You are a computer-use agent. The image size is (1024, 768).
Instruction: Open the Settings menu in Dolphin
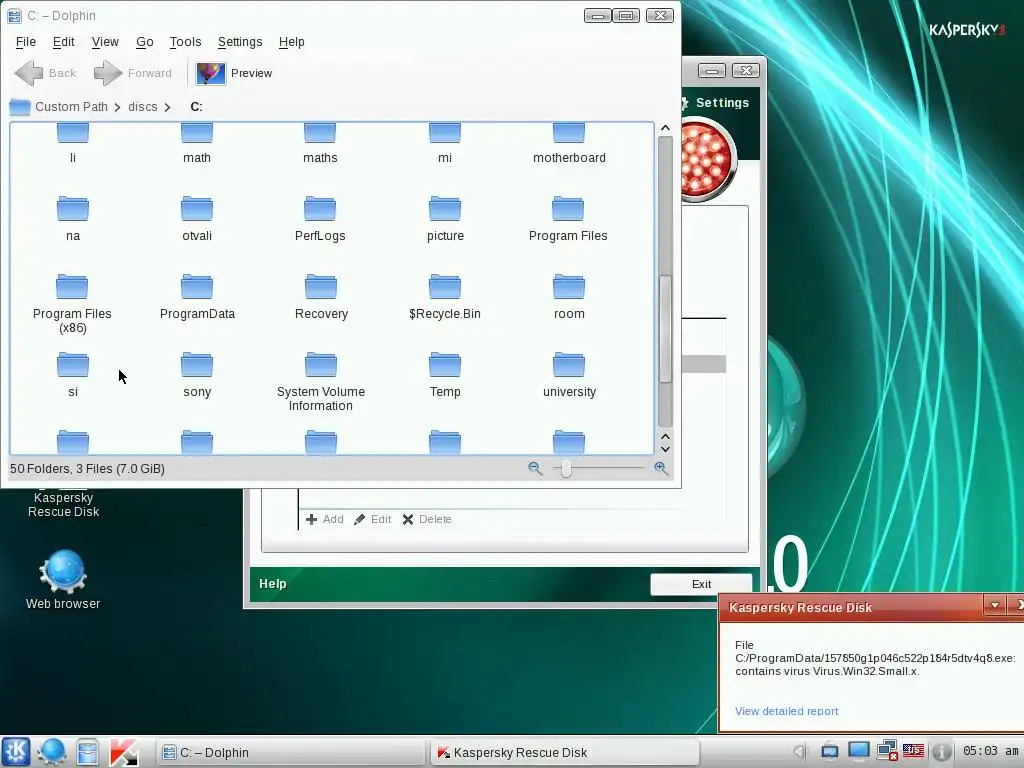point(240,42)
